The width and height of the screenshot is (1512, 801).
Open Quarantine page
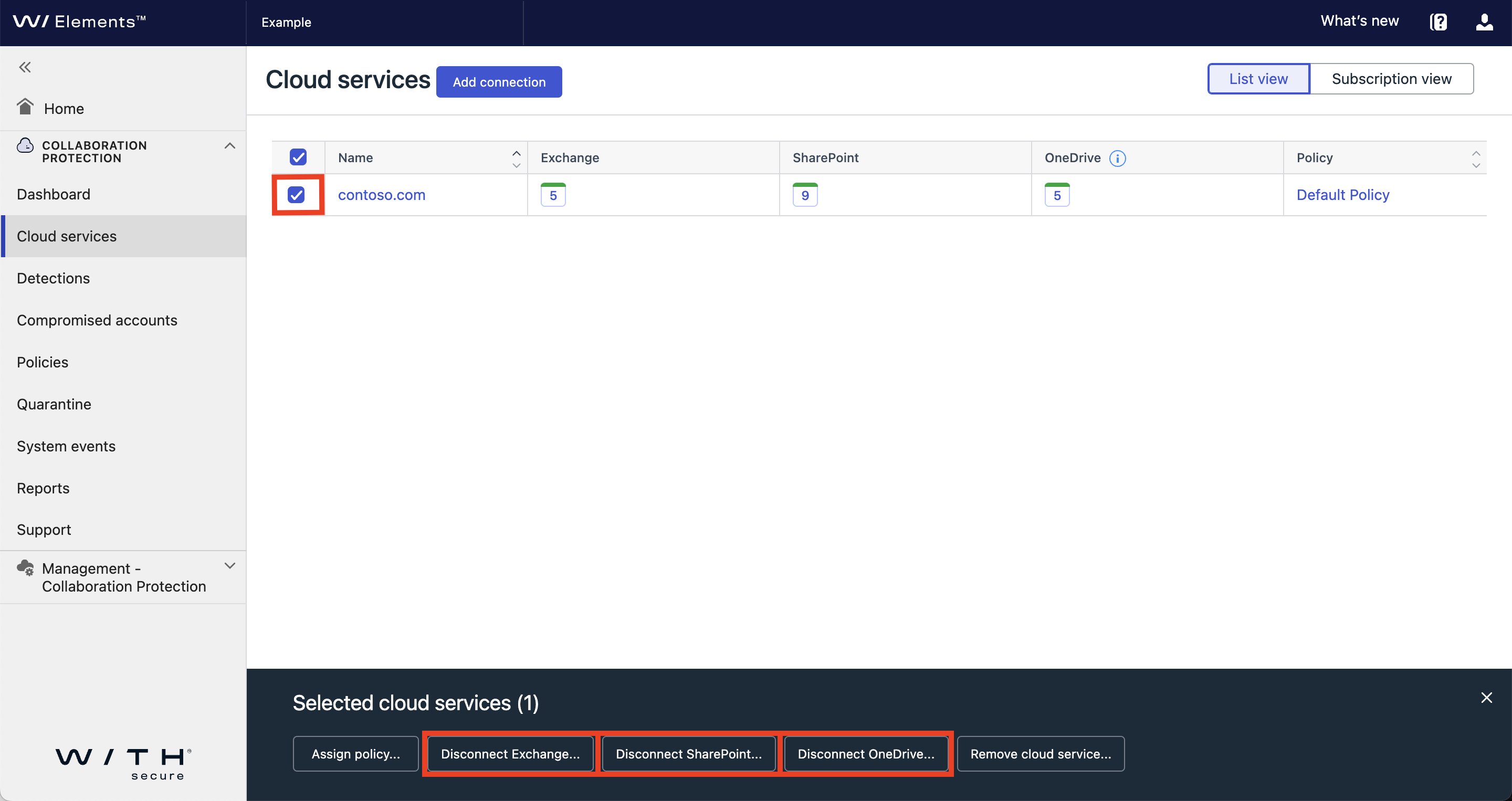point(123,404)
